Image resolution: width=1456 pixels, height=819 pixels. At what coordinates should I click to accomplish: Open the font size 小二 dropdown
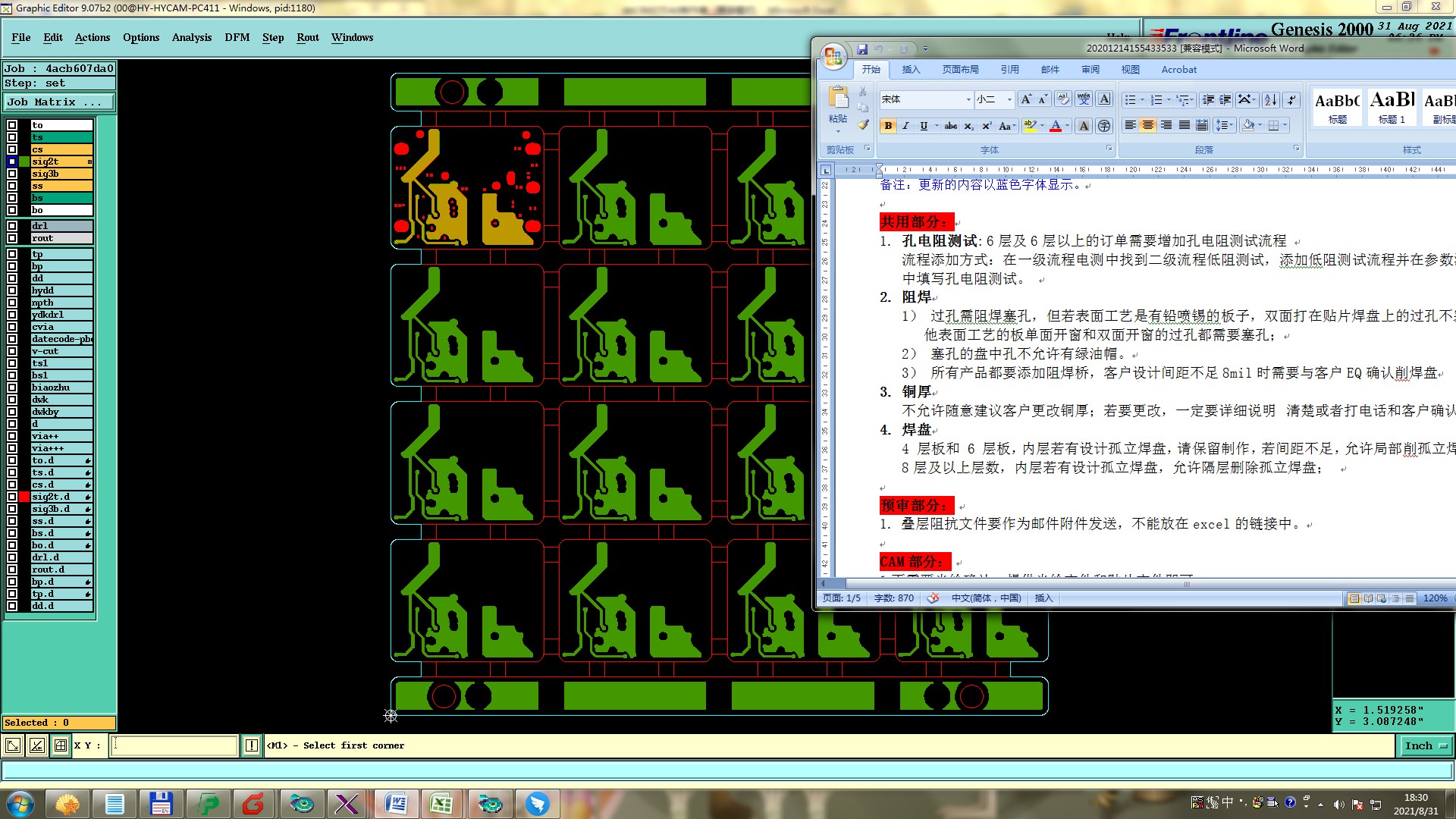1009,99
